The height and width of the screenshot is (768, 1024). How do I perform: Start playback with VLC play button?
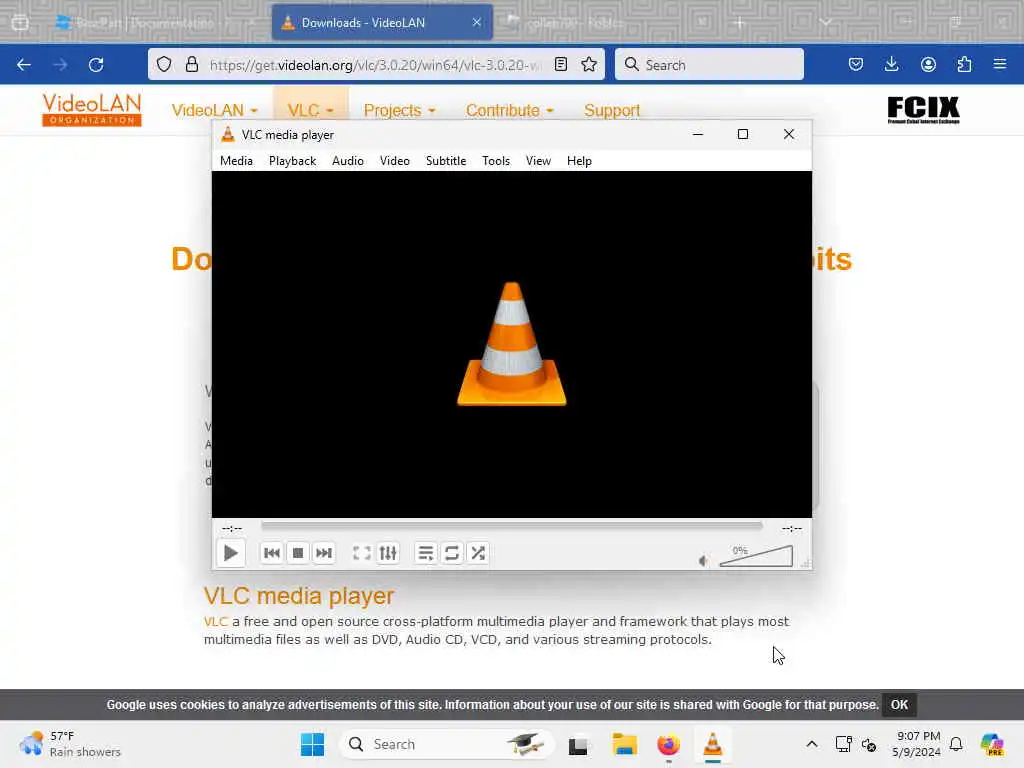click(x=231, y=553)
